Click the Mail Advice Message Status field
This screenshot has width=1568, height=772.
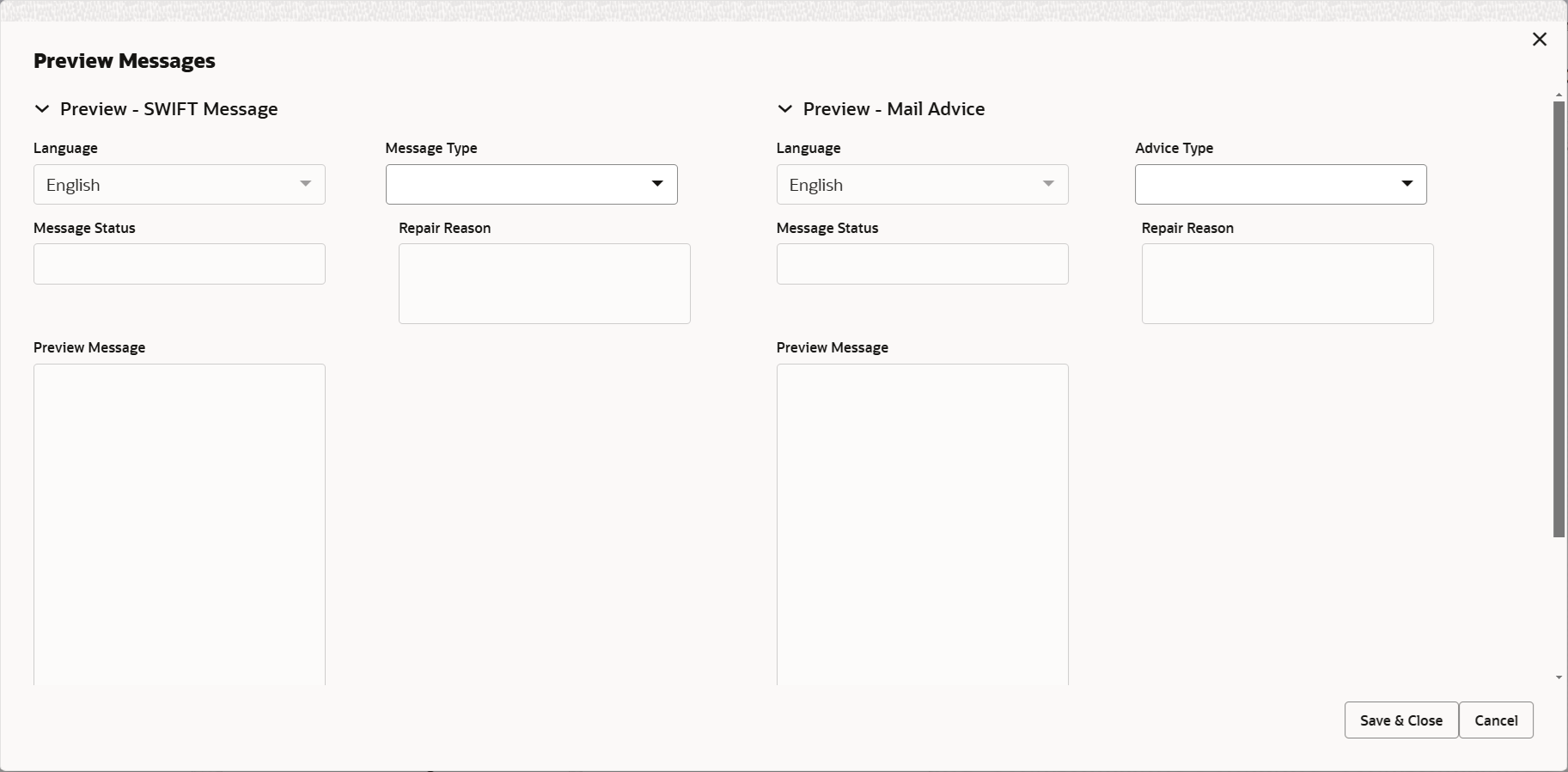pyautogui.click(x=923, y=264)
